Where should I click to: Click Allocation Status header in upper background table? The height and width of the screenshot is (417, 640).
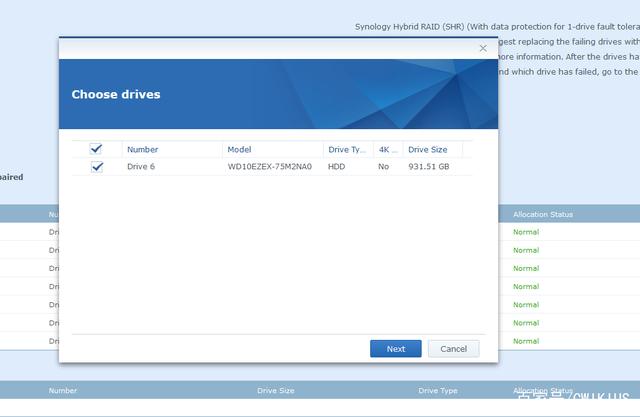[543, 214]
